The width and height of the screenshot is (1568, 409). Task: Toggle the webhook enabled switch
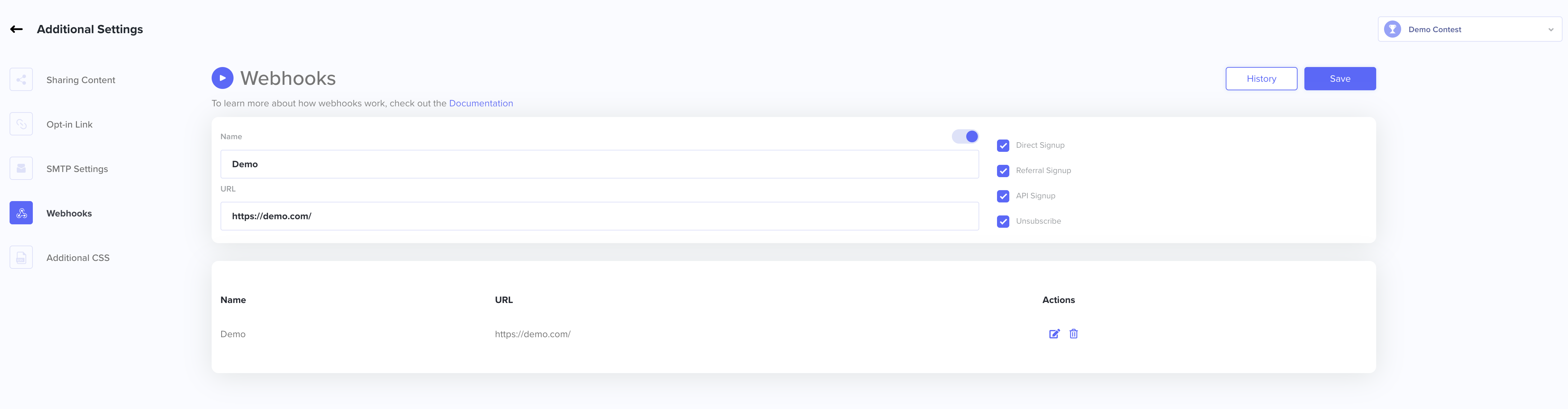click(966, 136)
